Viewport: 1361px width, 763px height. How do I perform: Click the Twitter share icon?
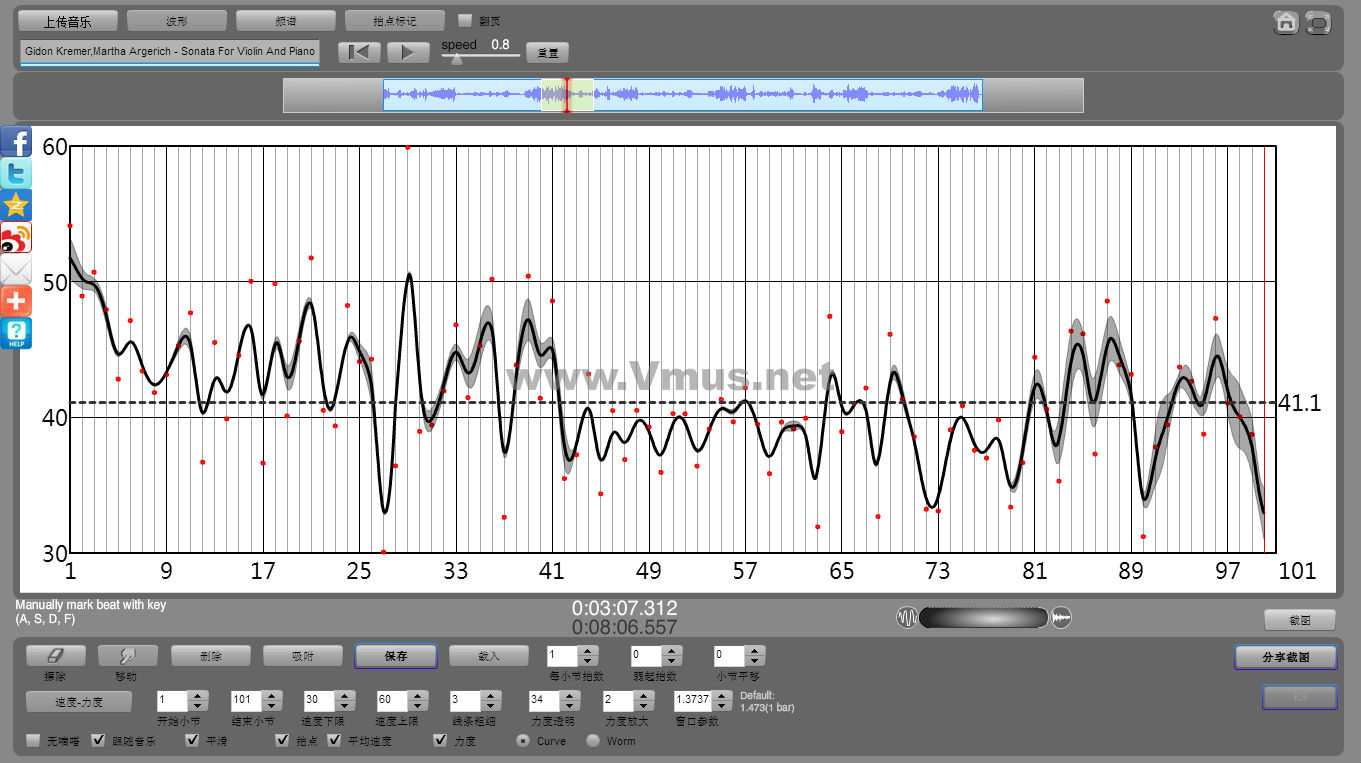point(16,173)
